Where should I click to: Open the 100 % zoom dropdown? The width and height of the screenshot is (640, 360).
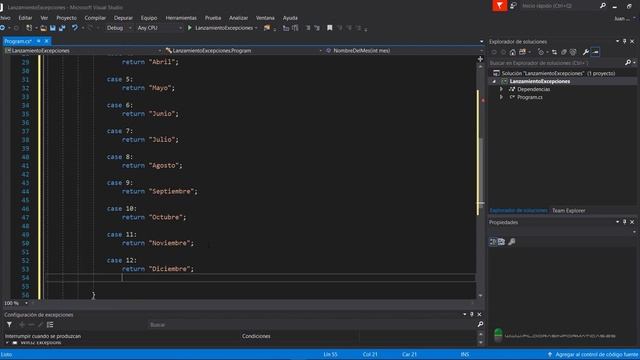tap(26, 303)
